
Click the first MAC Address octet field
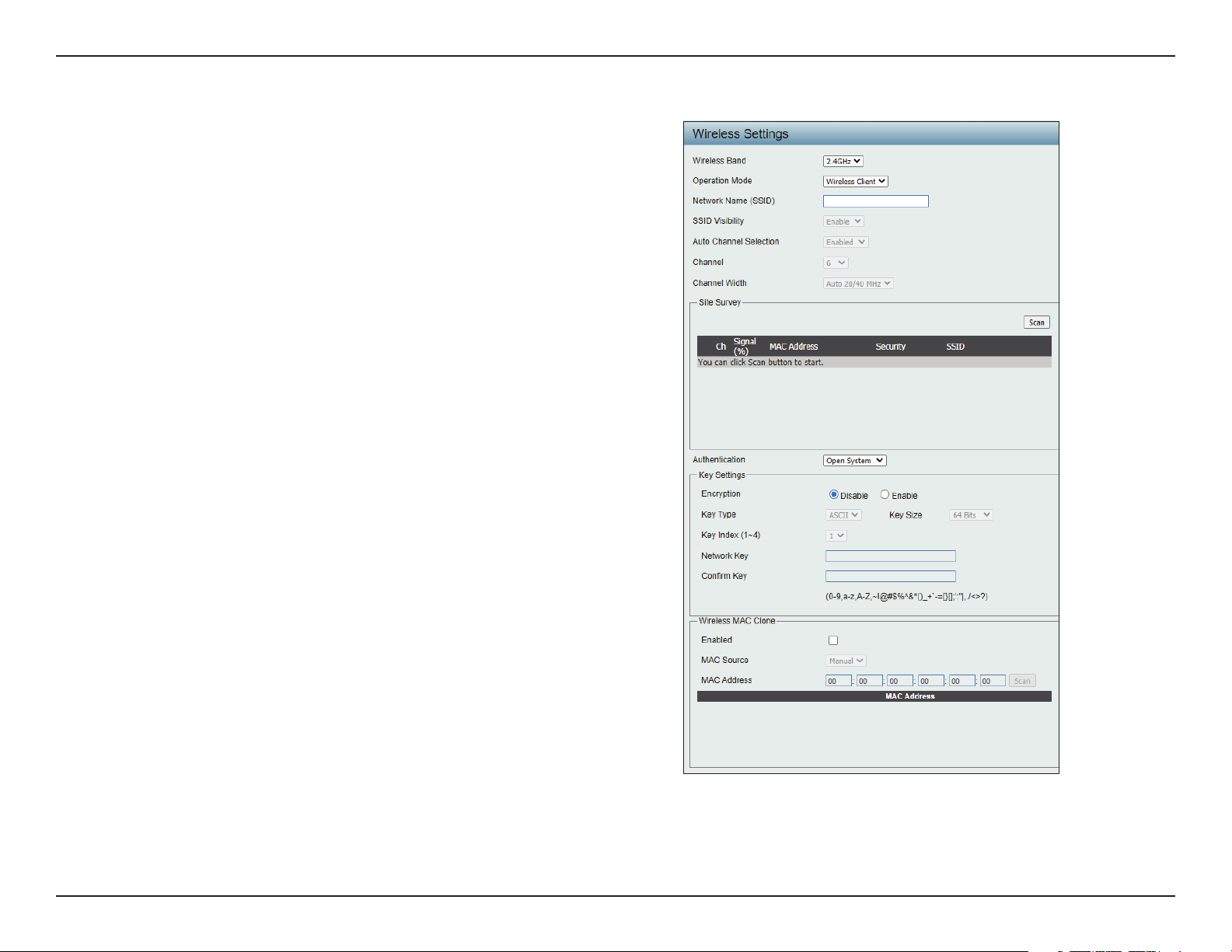838,681
